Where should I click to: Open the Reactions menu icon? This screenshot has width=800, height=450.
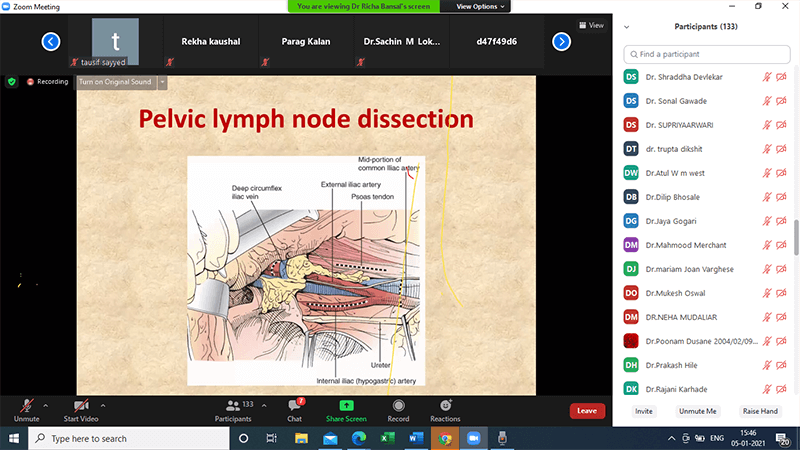(445, 406)
